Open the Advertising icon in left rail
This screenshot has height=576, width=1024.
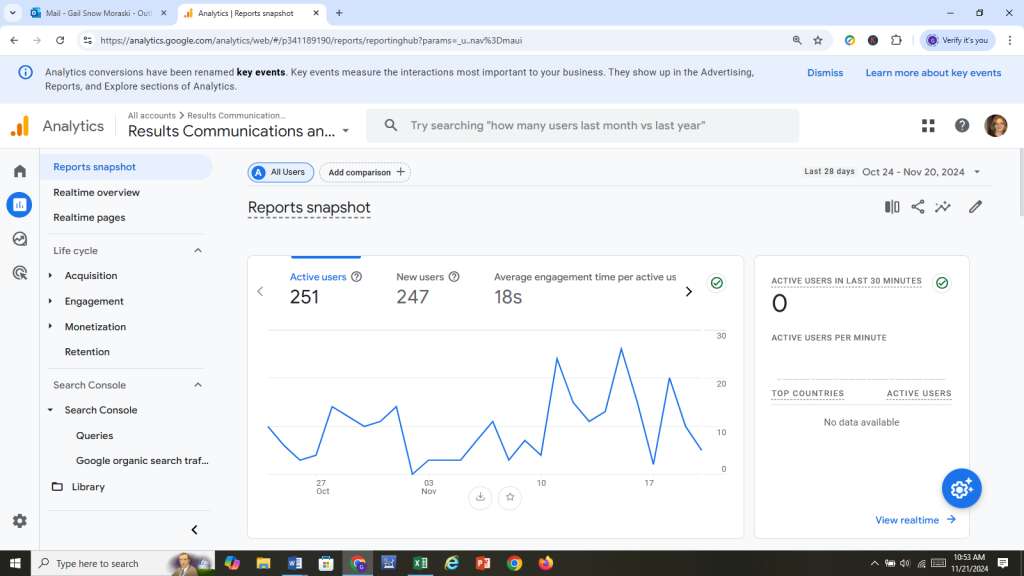20,273
